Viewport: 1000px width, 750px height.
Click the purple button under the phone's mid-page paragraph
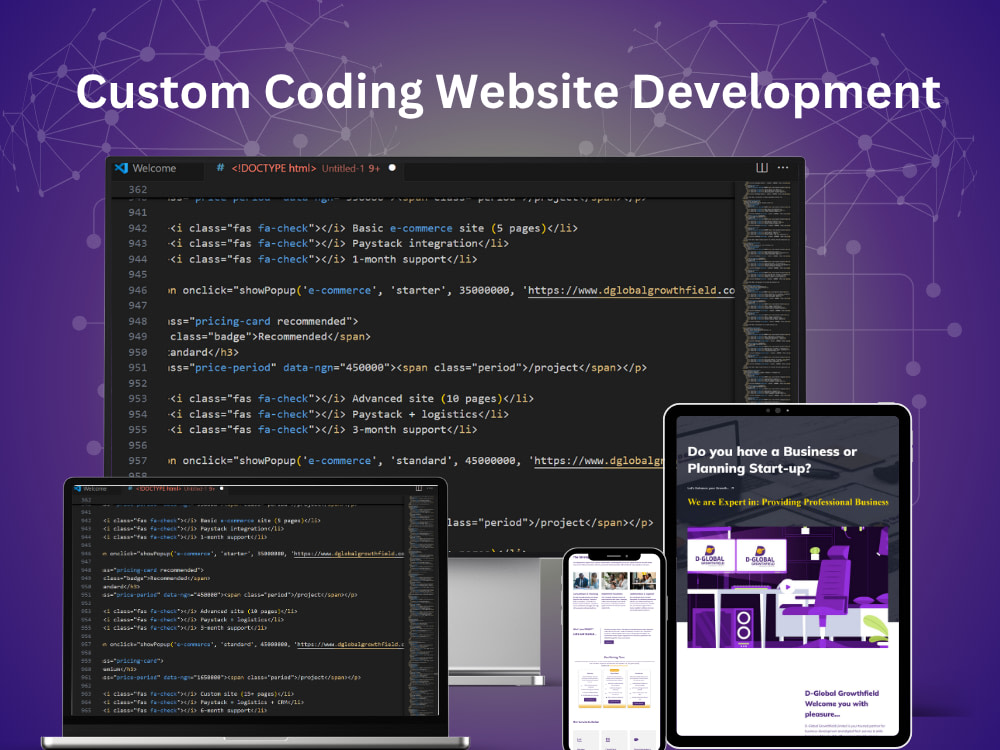[609, 642]
